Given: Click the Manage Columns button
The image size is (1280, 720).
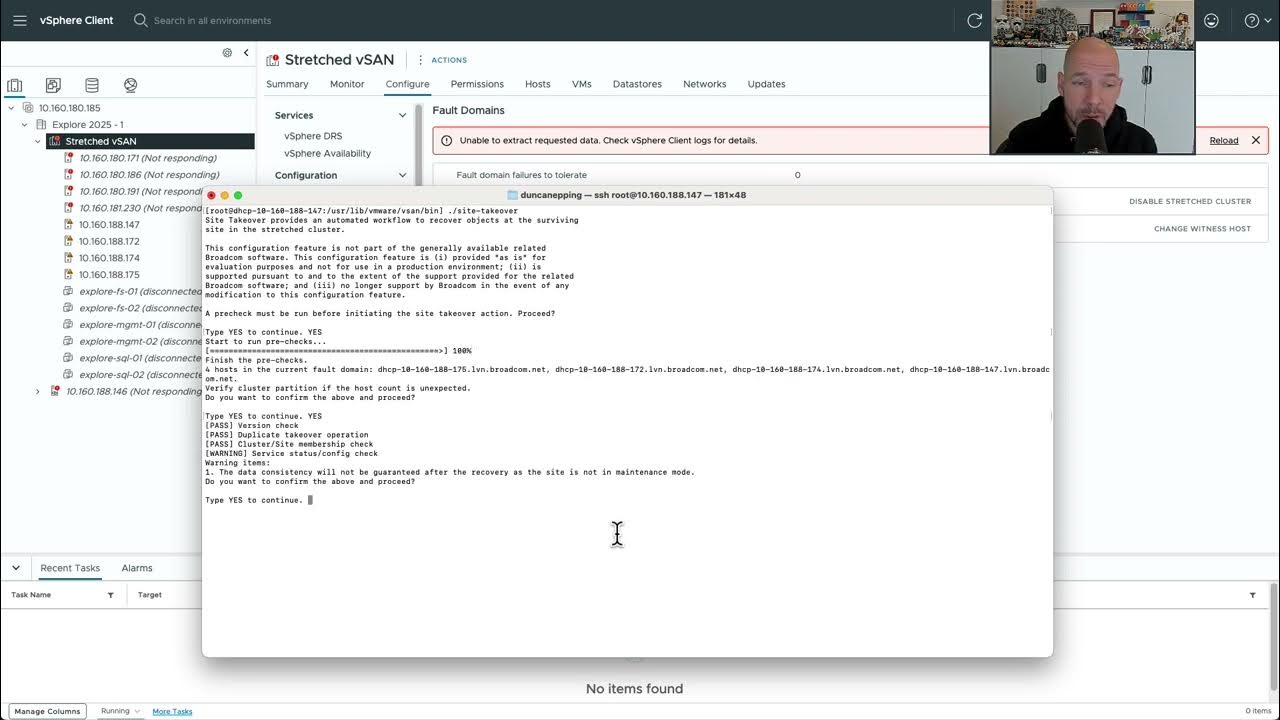Looking at the screenshot, I should [x=47, y=711].
